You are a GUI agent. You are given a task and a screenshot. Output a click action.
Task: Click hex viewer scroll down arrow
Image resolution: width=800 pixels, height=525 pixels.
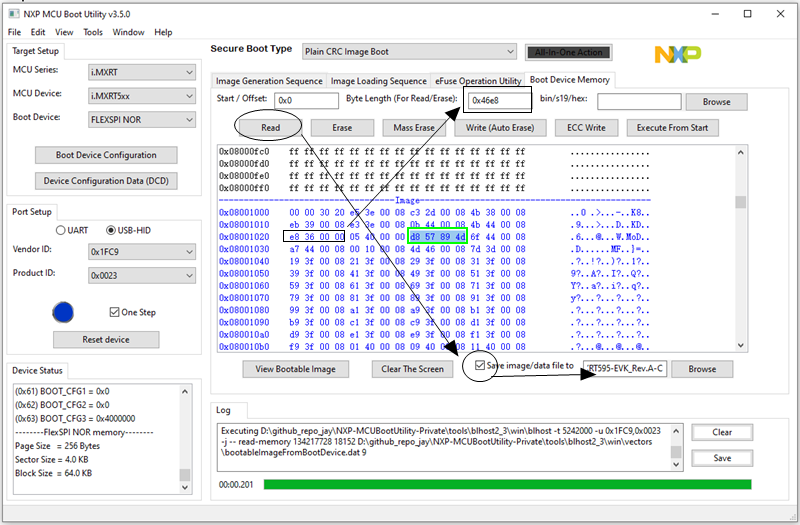pyautogui.click(x=741, y=345)
